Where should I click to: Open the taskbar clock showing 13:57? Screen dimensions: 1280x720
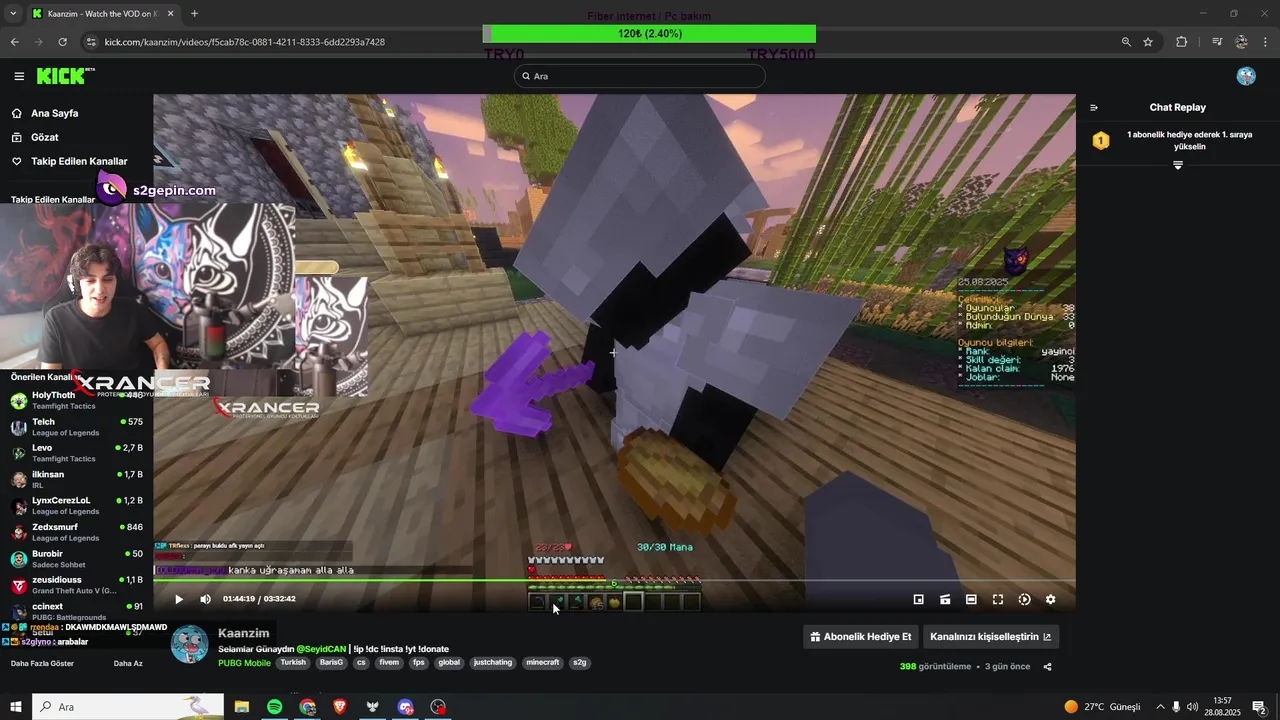tap(1222, 707)
